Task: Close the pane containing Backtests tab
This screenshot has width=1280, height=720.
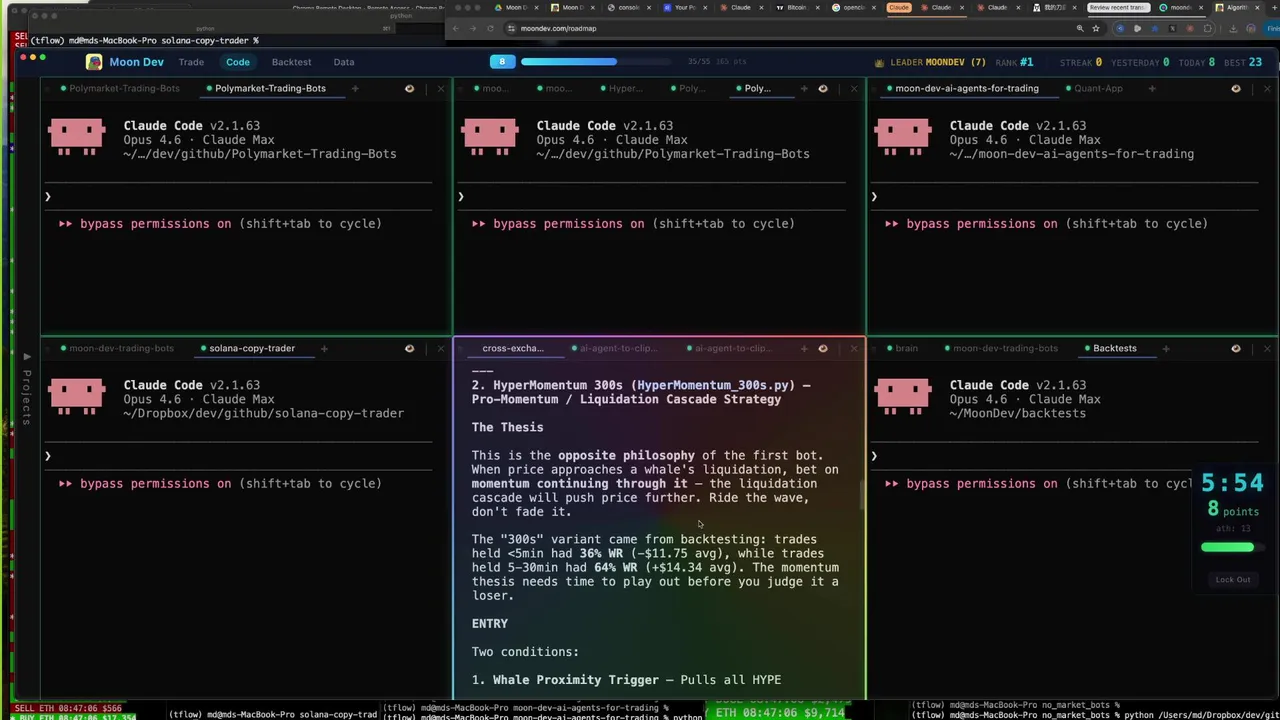Action: pyautogui.click(x=1267, y=348)
